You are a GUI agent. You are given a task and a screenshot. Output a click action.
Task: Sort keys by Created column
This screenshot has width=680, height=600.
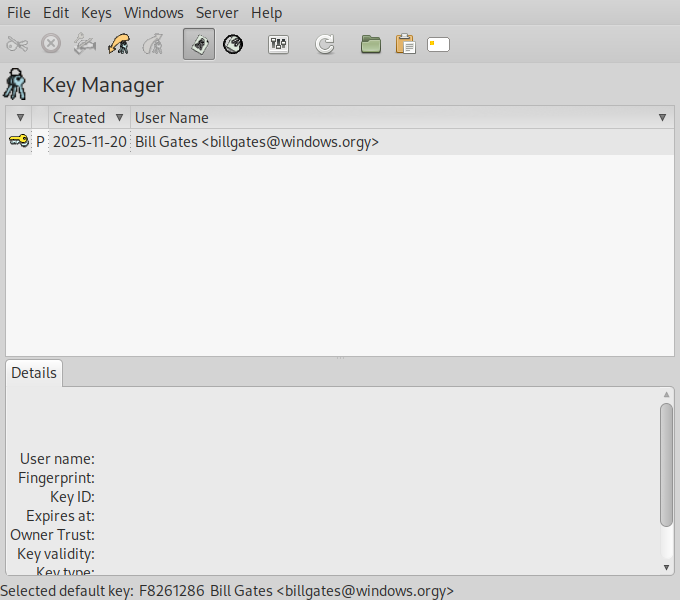point(89,117)
